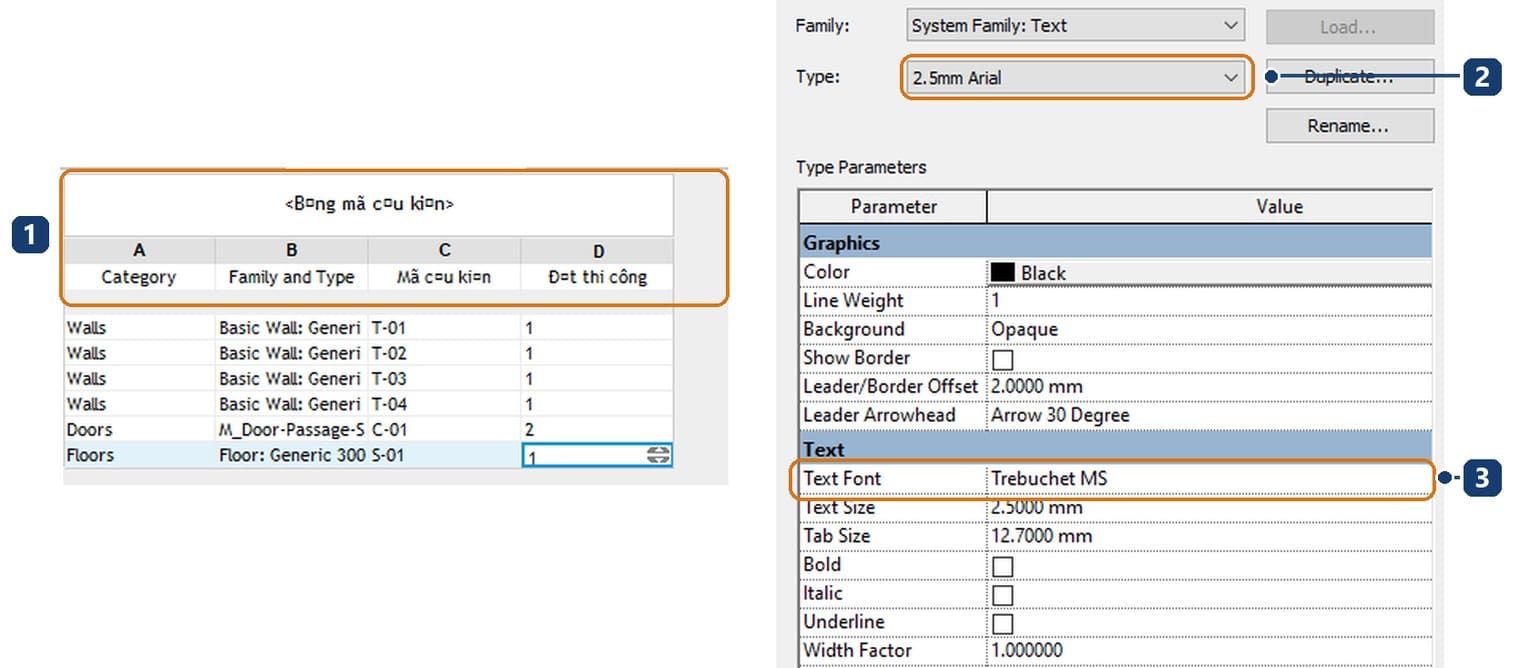Select the C-01 cell
This screenshot has height=668, width=1520.
[x=444, y=430]
